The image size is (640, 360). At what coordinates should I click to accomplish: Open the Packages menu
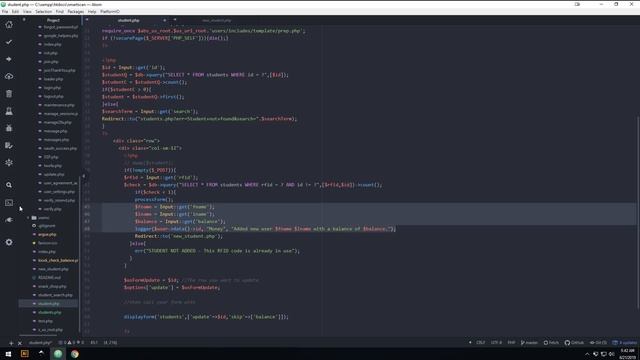tap(76, 11)
